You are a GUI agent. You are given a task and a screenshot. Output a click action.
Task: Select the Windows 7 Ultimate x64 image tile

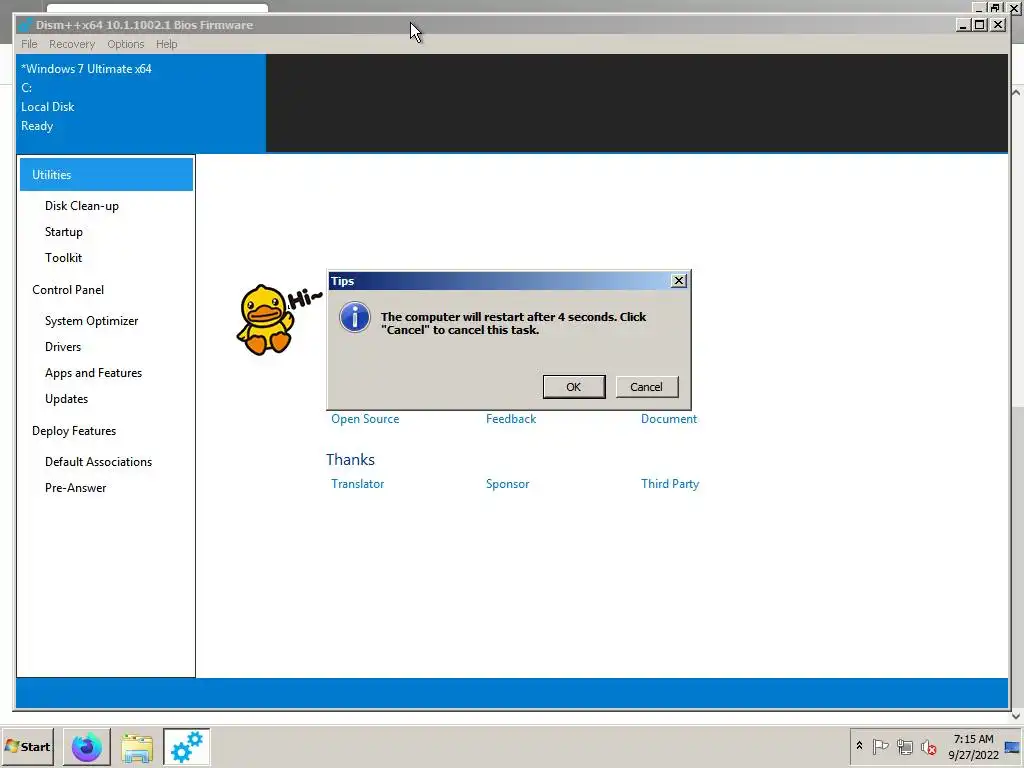[141, 103]
